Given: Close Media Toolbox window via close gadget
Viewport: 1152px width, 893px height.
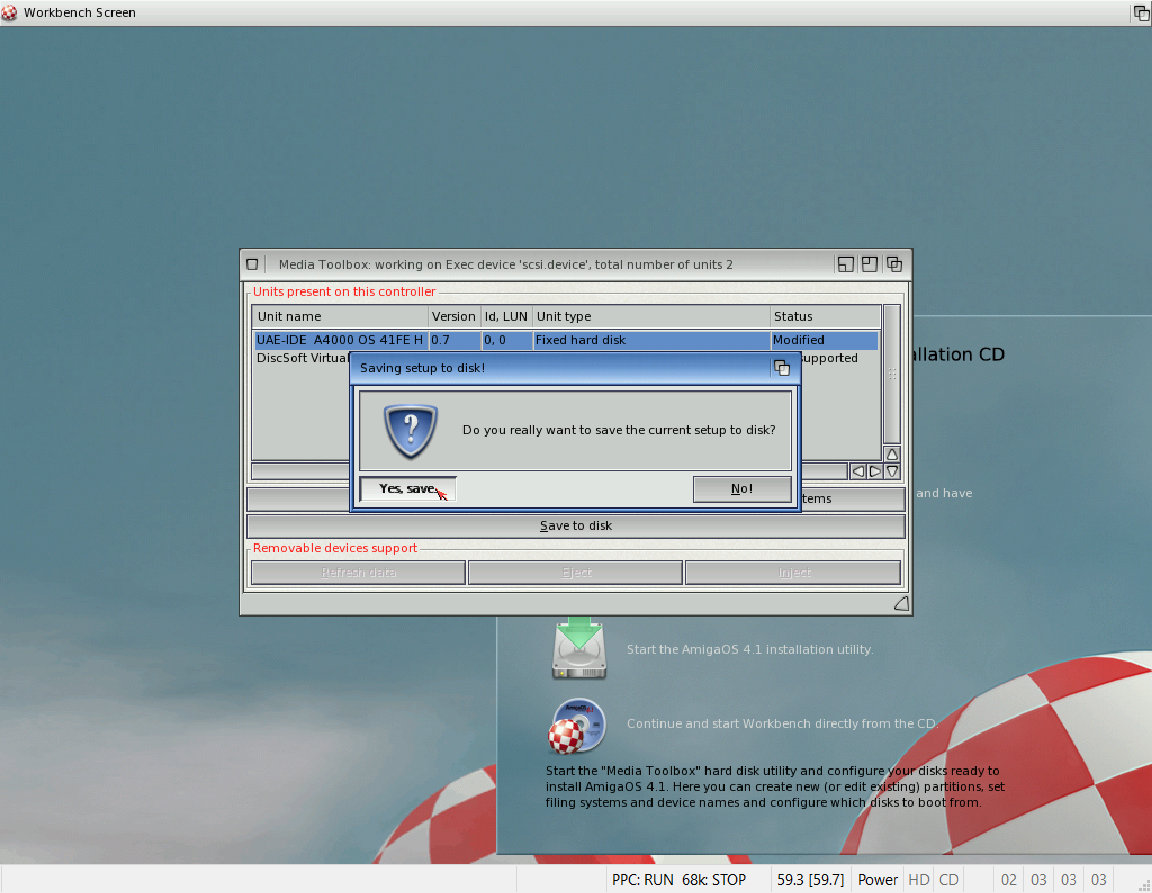Looking at the screenshot, I should pos(252,265).
